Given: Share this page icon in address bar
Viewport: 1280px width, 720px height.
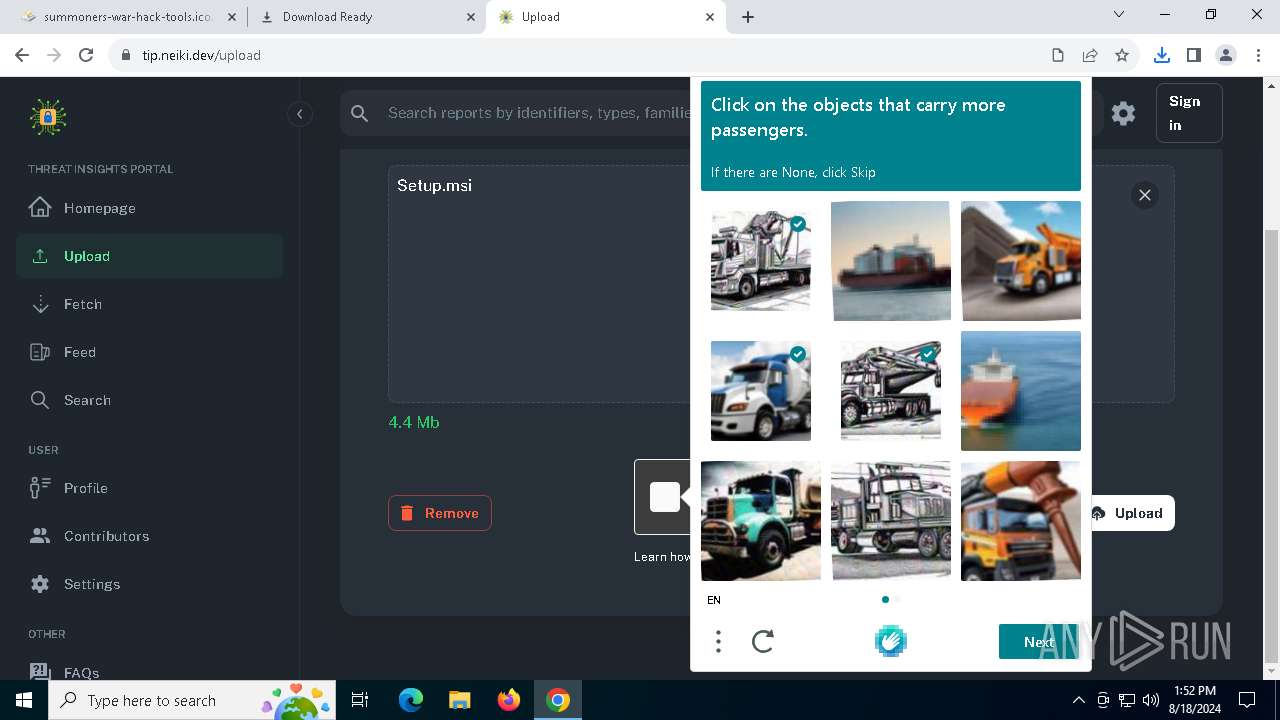Looking at the screenshot, I should 1090,55.
